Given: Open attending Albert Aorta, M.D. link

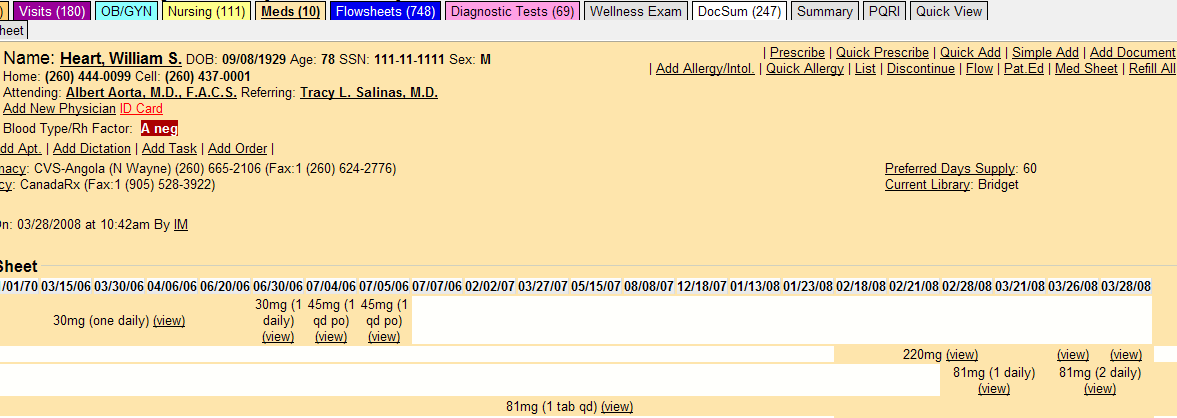Looking at the screenshot, I should point(152,93).
